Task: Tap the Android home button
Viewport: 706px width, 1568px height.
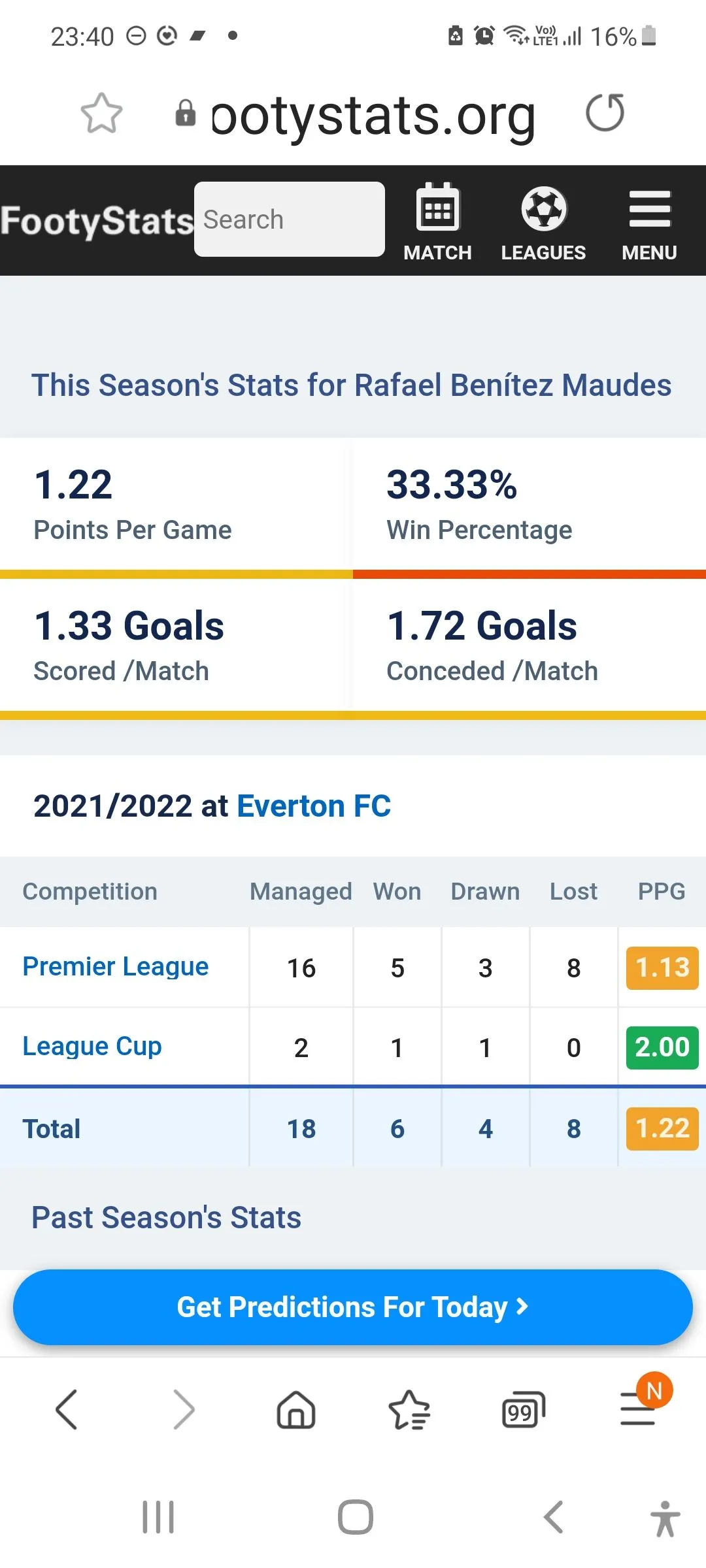Action: (355, 1517)
